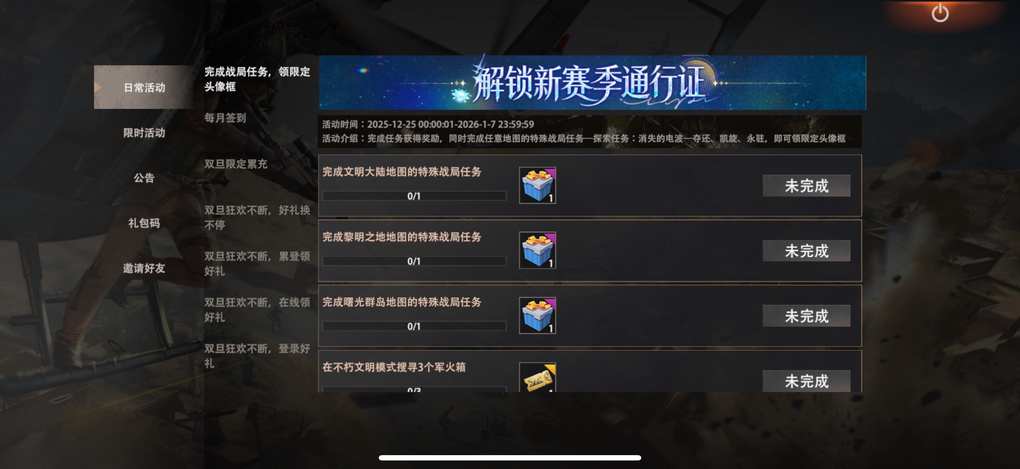Click 未完成 button for 文明大陆 task
1020x469 pixels.
(x=807, y=185)
